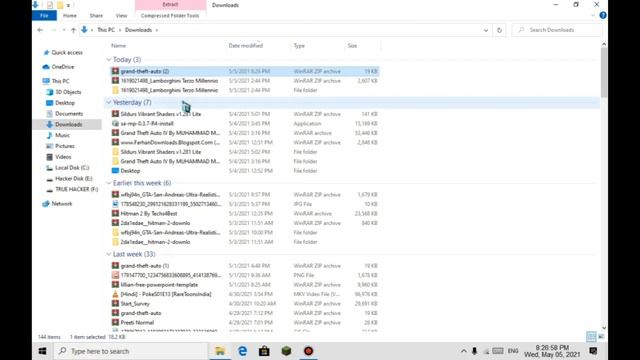Sort by the Name column header
640x360 pixels.
(x=118, y=46)
